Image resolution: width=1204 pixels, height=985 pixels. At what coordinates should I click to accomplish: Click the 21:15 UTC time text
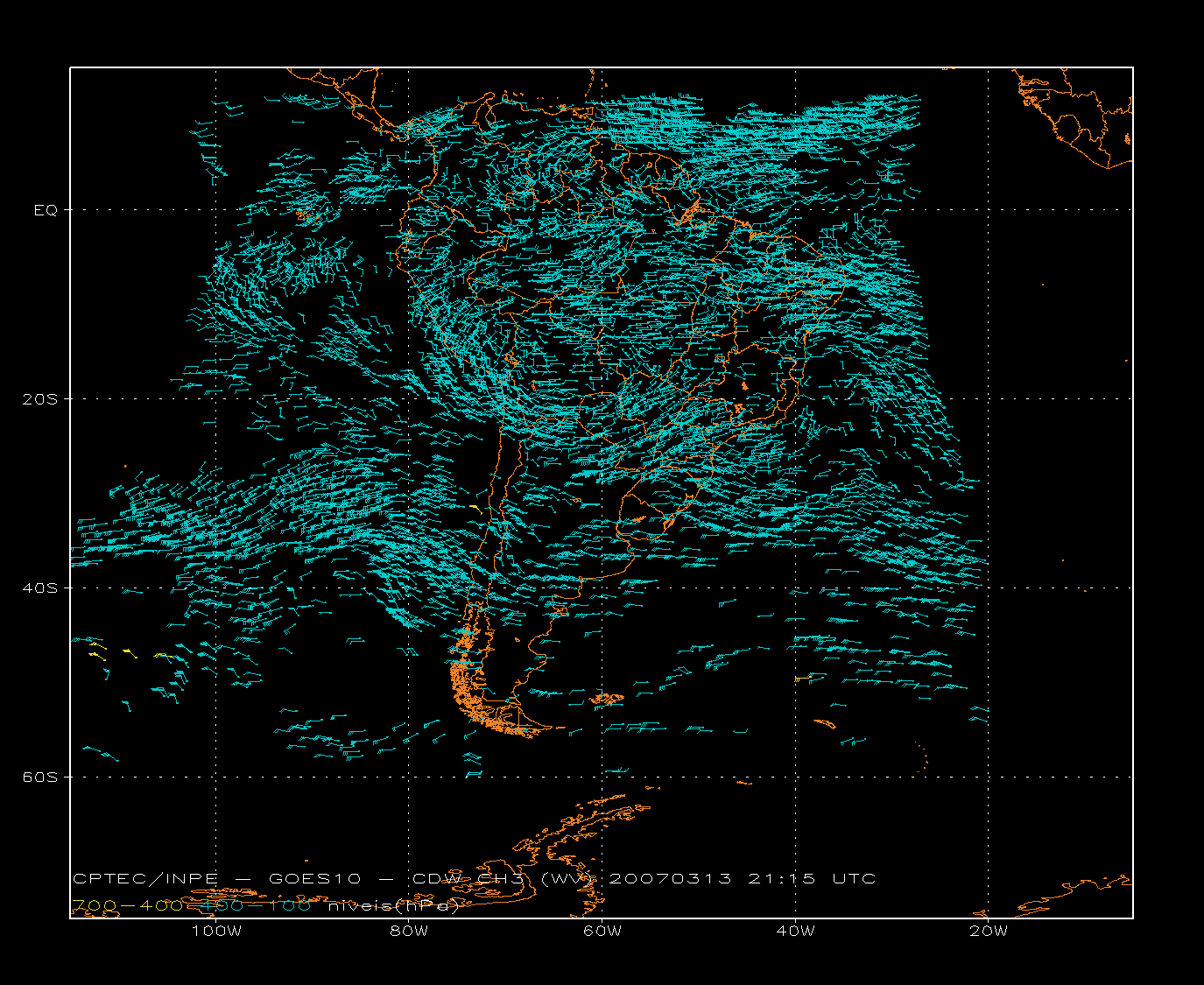coord(812,878)
